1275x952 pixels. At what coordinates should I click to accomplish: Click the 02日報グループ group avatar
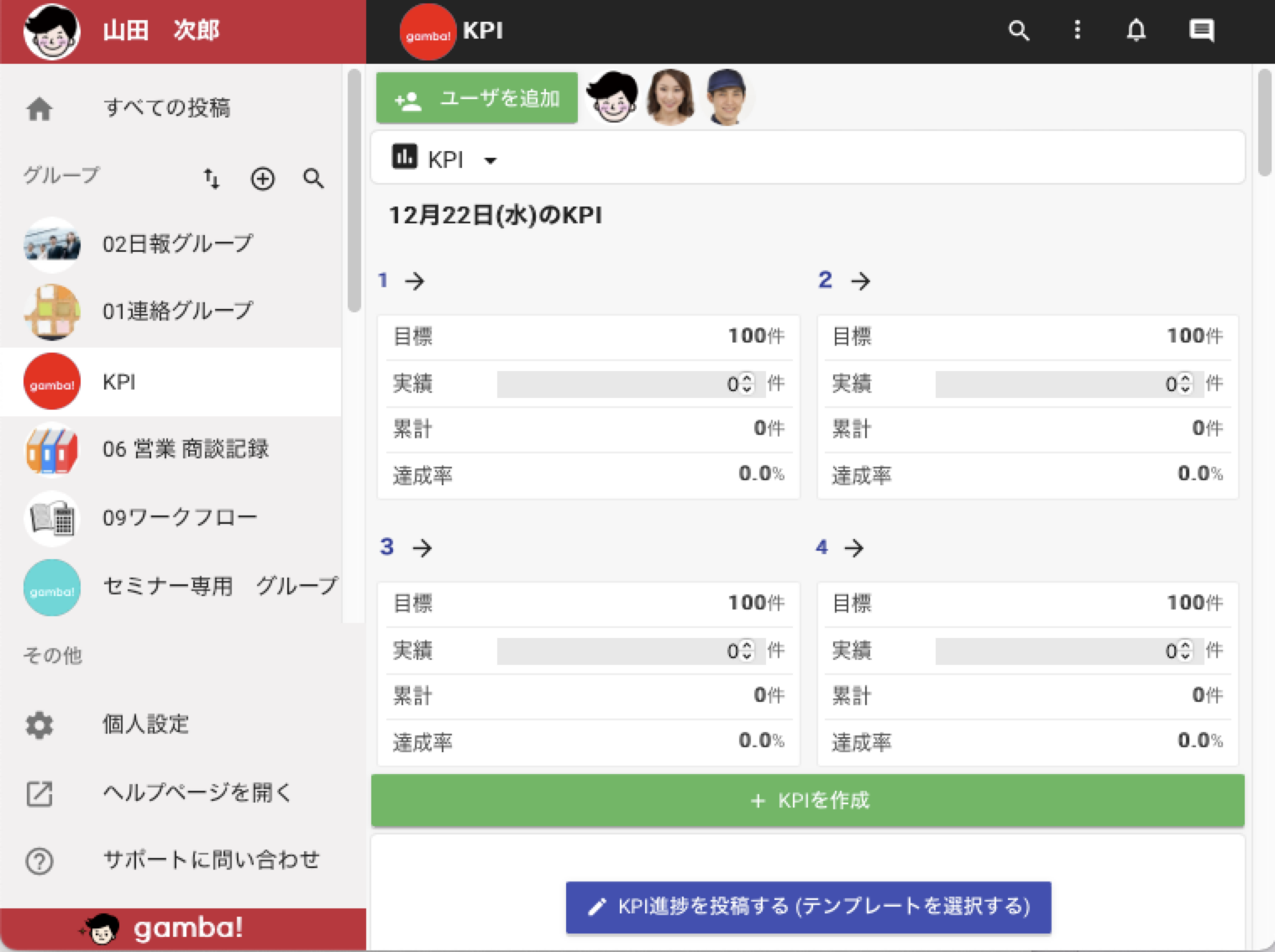coord(52,244)
